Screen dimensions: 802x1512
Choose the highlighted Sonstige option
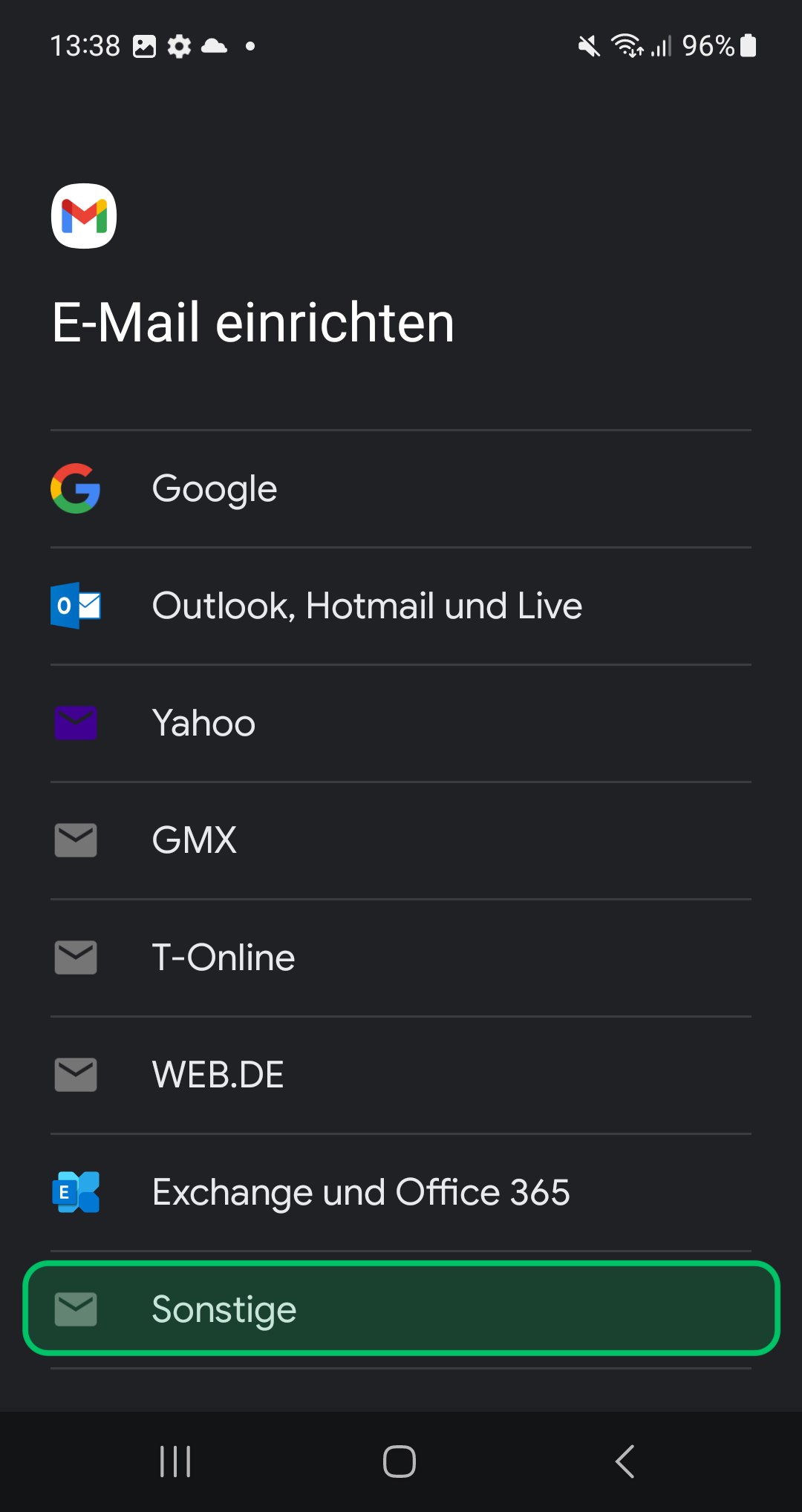click(x=401, y=1309)
